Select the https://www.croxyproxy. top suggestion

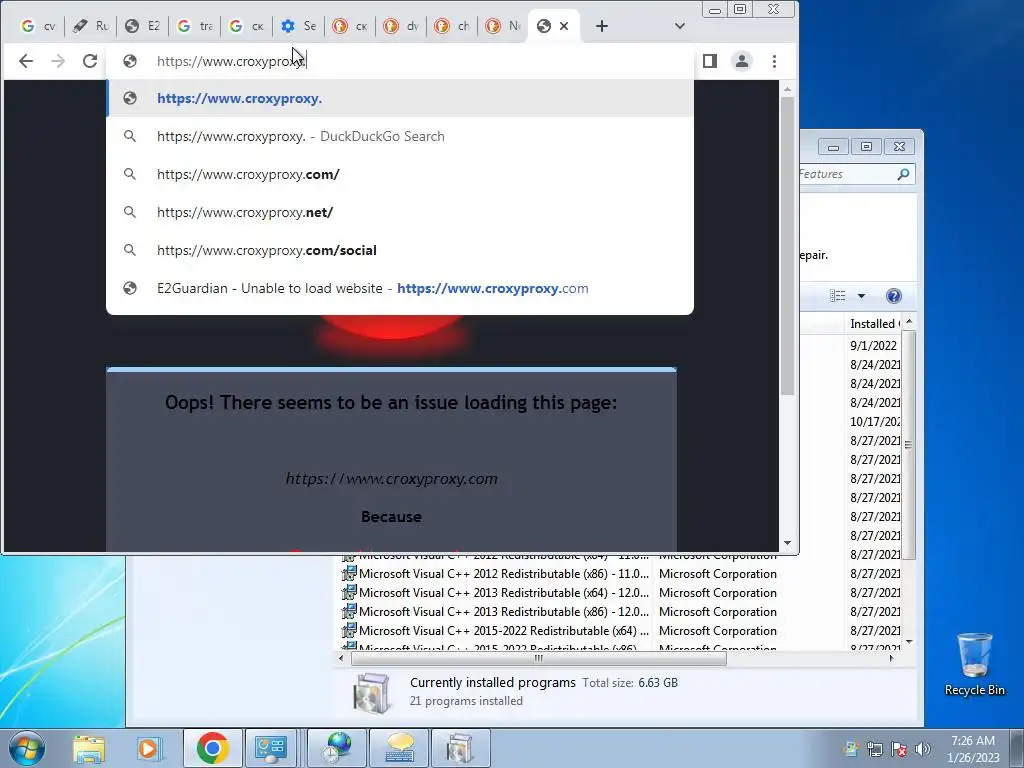coord(400,99)
